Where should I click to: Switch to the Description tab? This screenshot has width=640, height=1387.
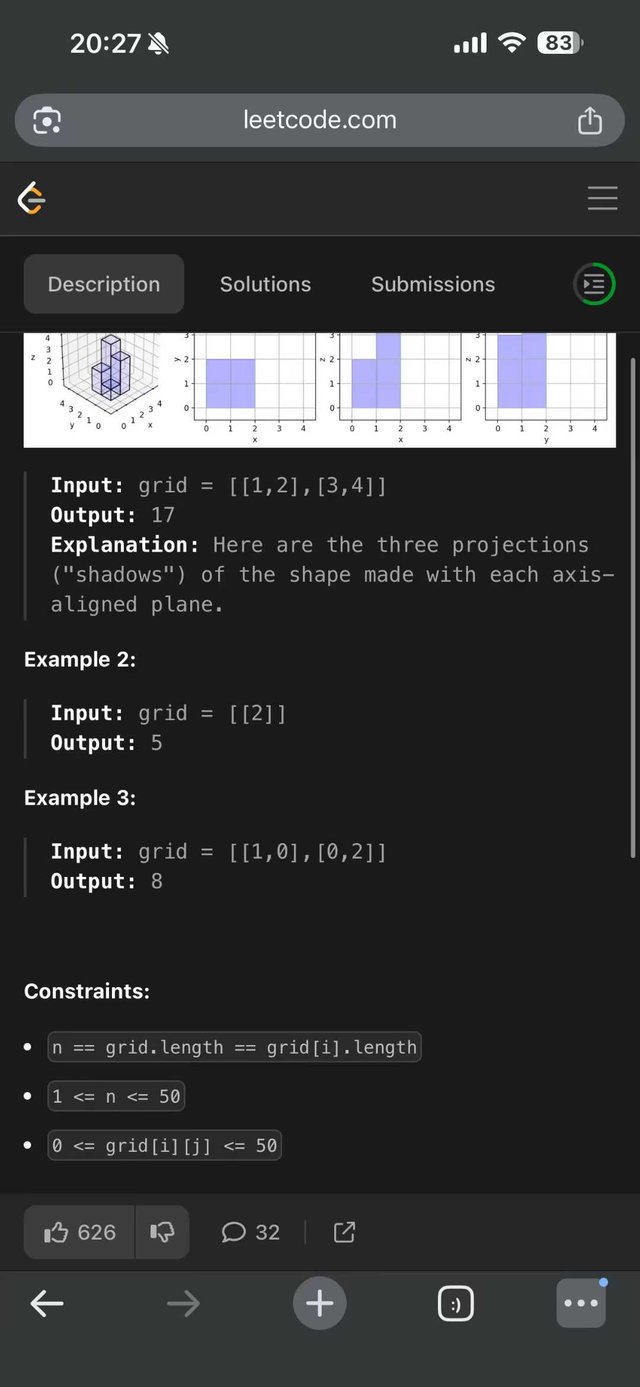click(x=104, y=284)
